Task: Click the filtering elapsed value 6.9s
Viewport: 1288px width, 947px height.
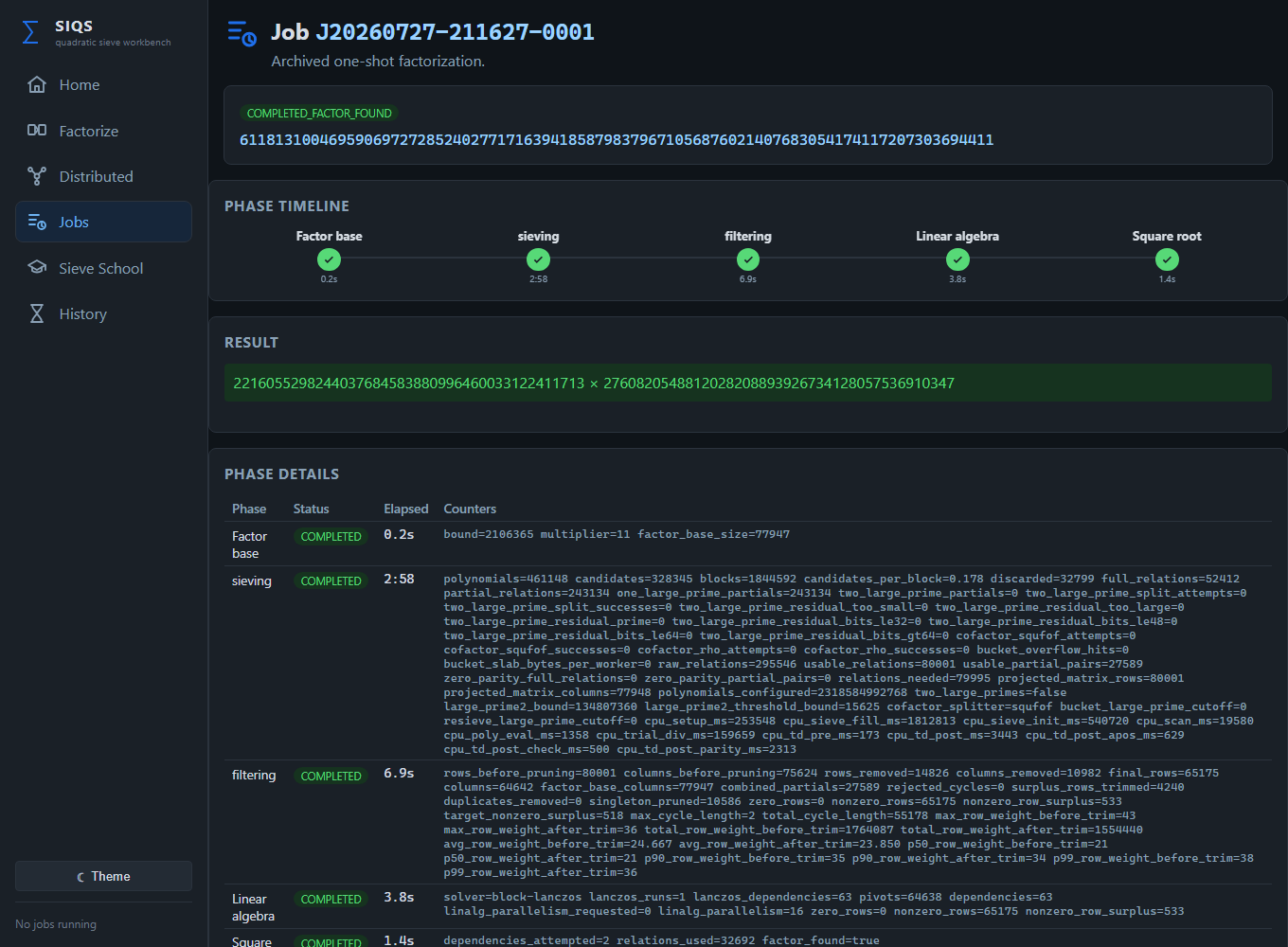Action: coord(399,774)
